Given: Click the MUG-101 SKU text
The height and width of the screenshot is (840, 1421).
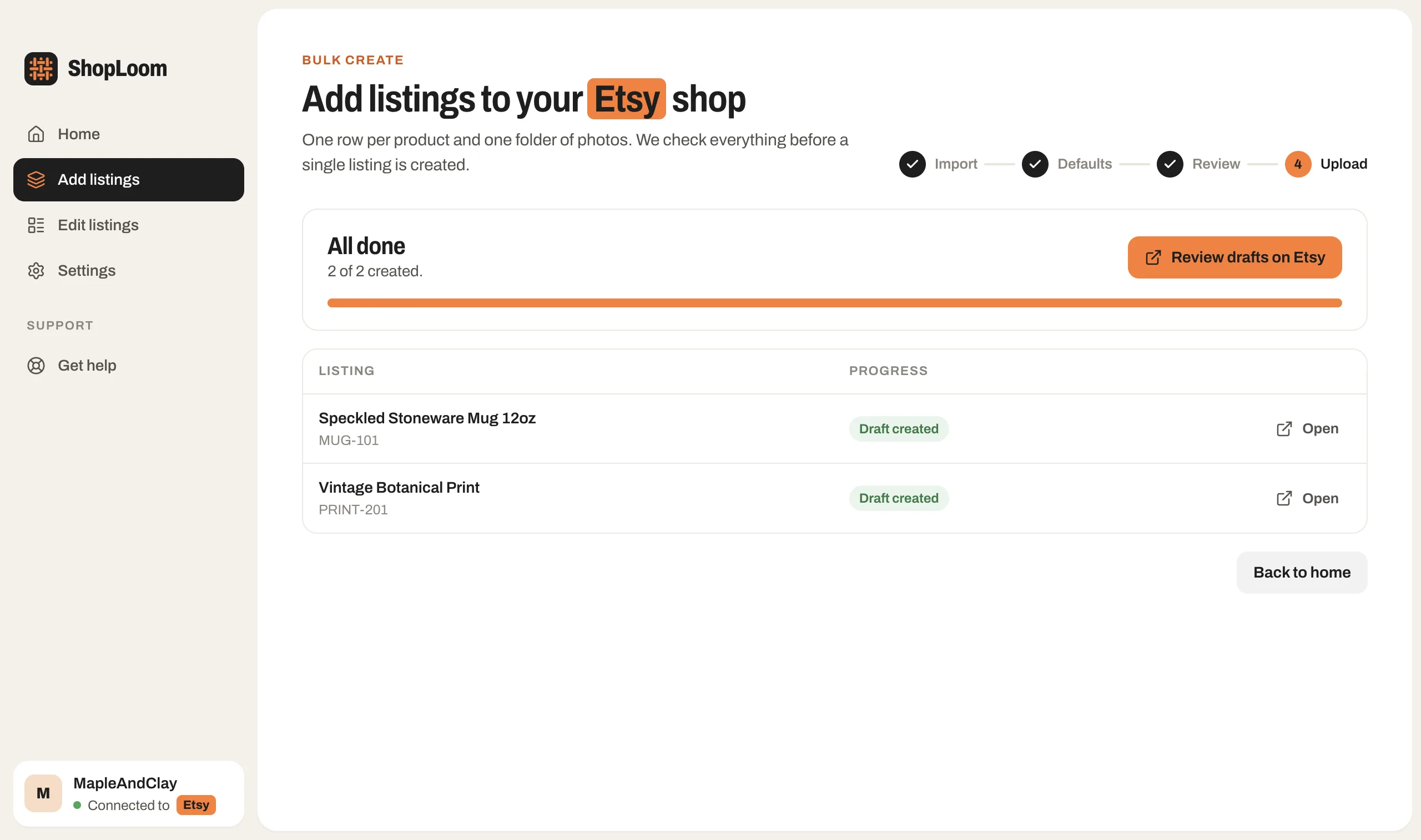Looking at the screenshot, I should tap(348, 441).
